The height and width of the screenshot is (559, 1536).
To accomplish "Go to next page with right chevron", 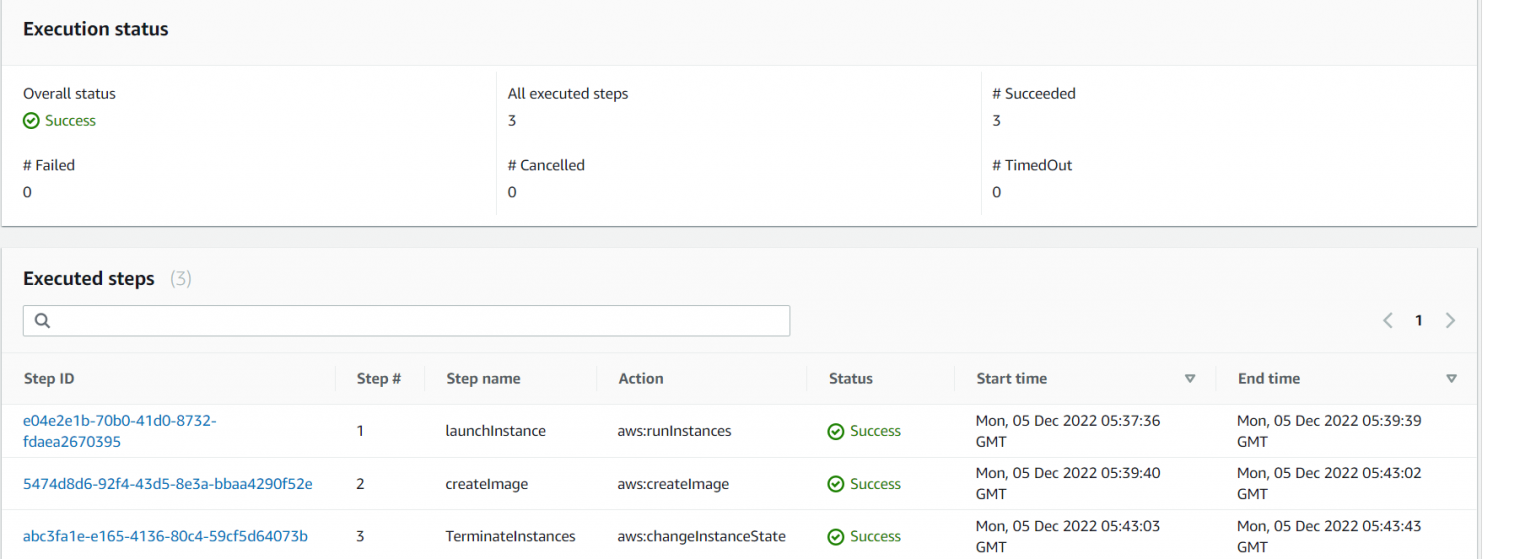I will [x=1450, y=321].
